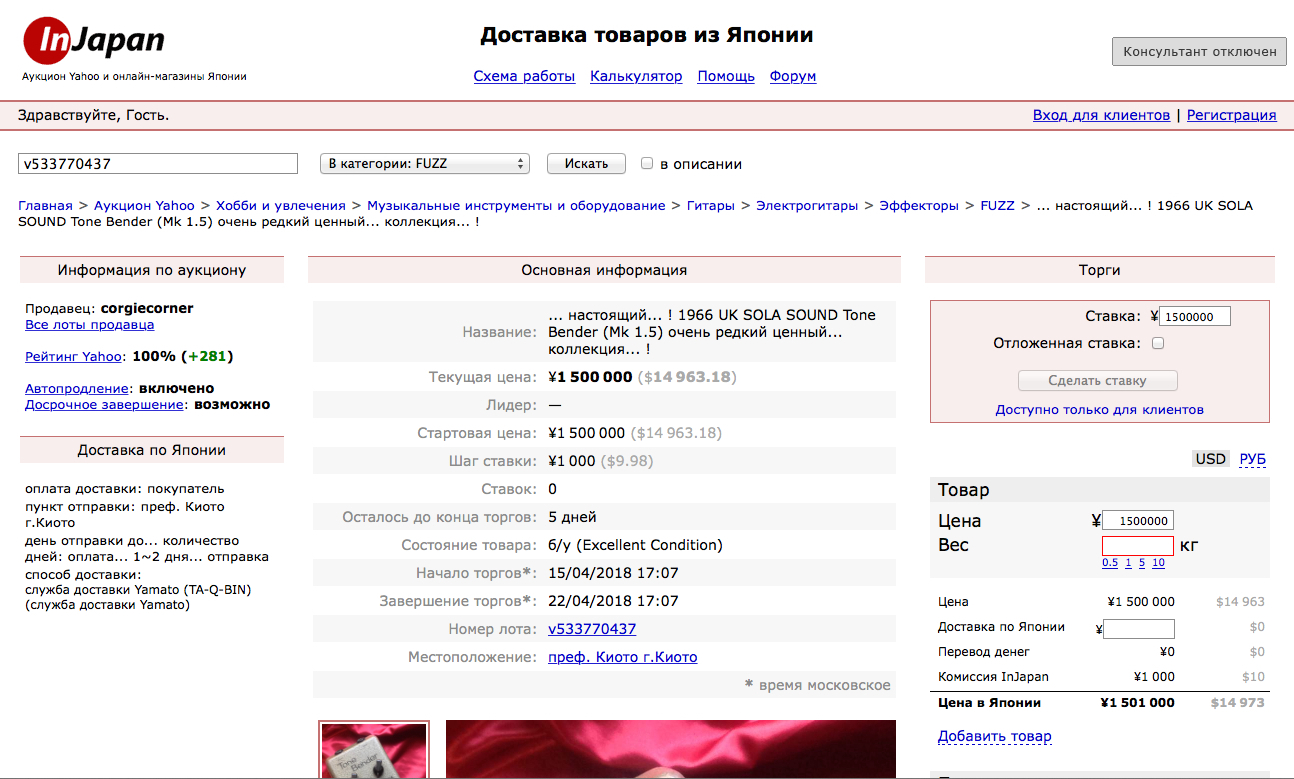Open location преф. Киото г.Киото link
Viewport: 1294px width, 779px height.
[622, 657]
